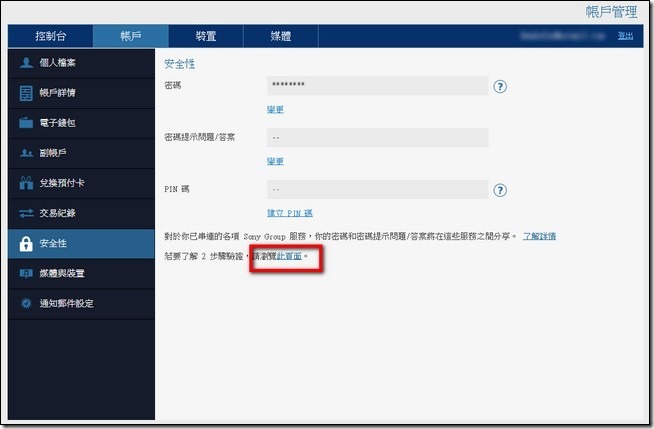This screenshot has height=429, width=654.
Task: Click the PIN 碼 value field
Action: click(377, 189)
